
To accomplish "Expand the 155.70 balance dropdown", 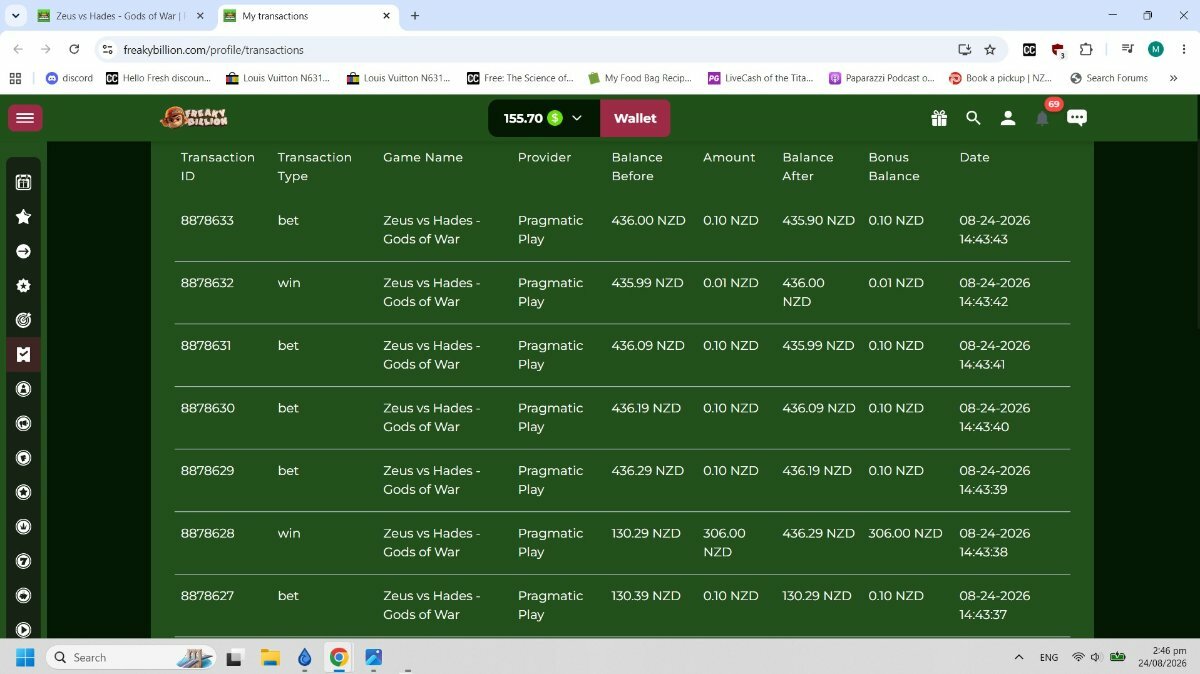I will [577, 118].
